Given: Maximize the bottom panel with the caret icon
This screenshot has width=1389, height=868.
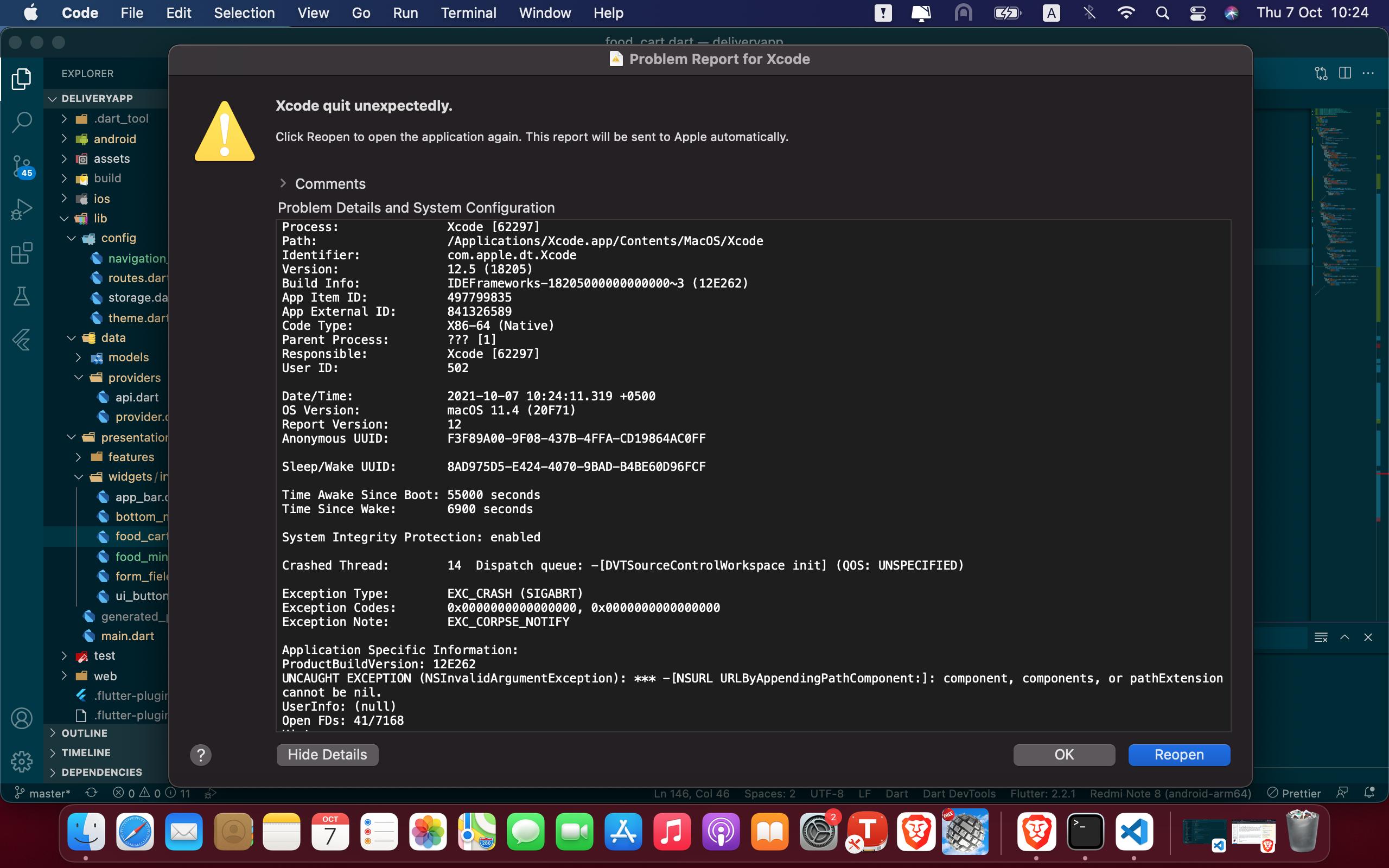Looking at the screenshot, I should [x=1345, y=637].
